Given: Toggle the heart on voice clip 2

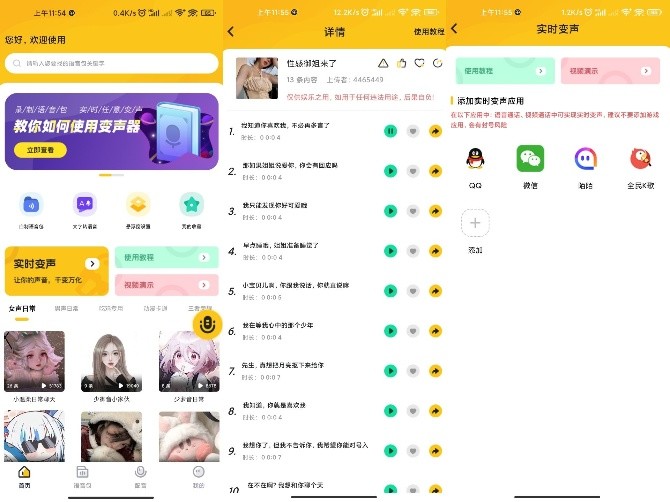Looking at the screenshot, I should (413, 171).
